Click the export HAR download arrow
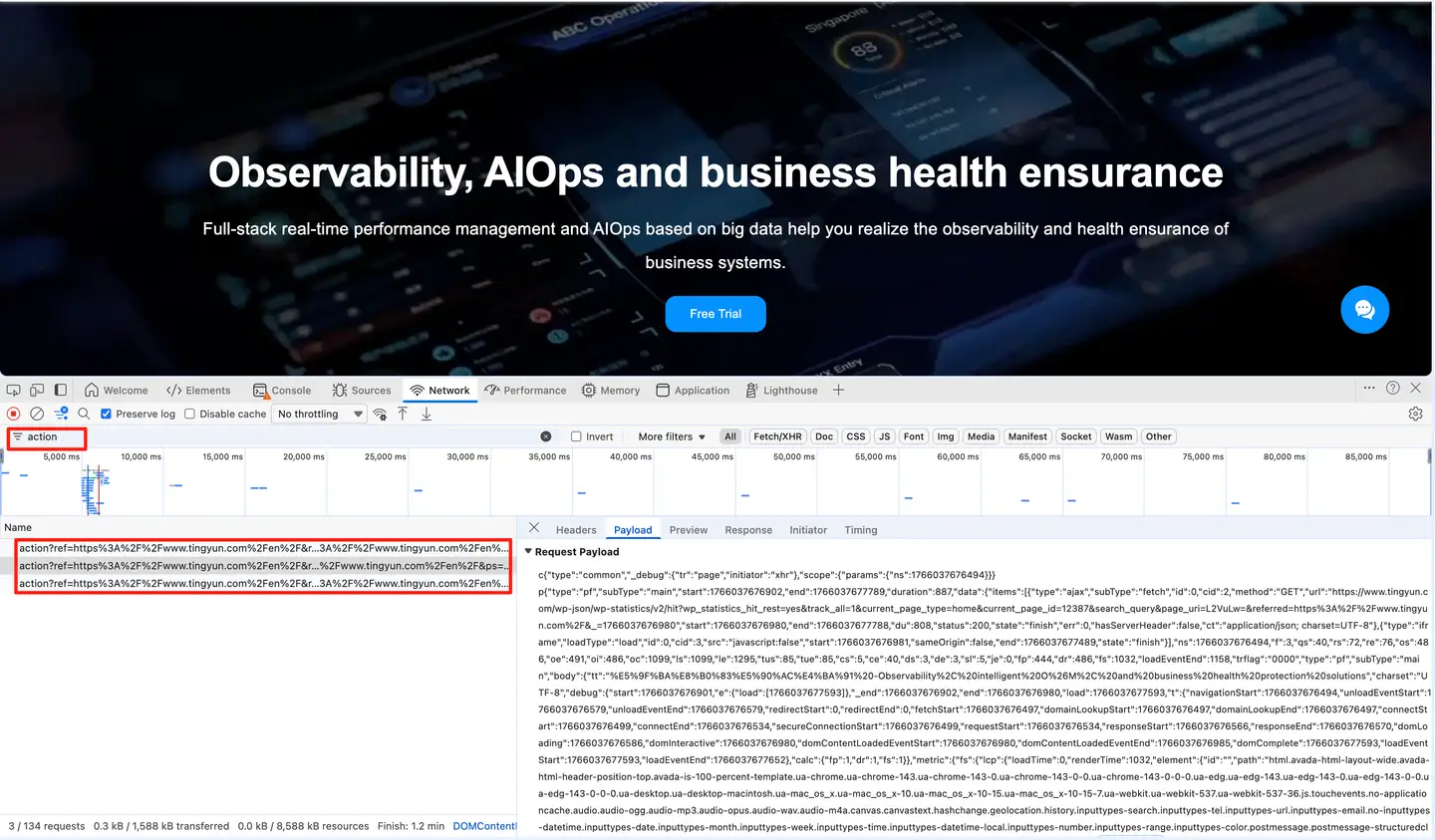The height and width of the screenshot is (840, 1435). pos(427,414)
